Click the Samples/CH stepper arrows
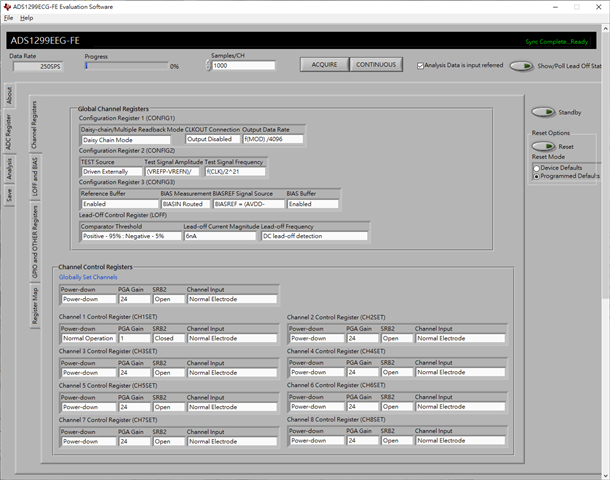Viewport: 610px width, 480px height. coord(209,65)
